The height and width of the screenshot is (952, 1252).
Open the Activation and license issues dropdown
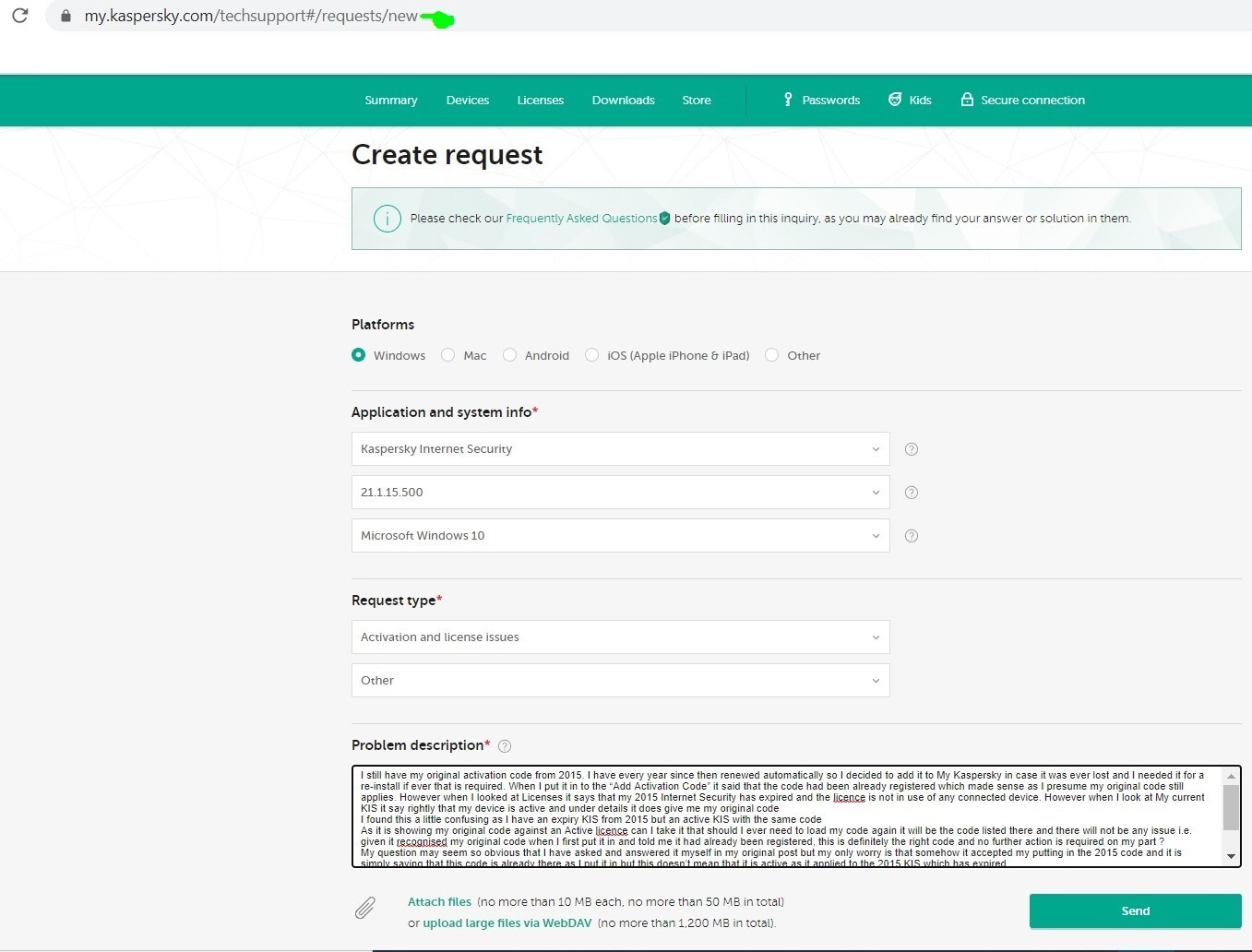[620, 637]
